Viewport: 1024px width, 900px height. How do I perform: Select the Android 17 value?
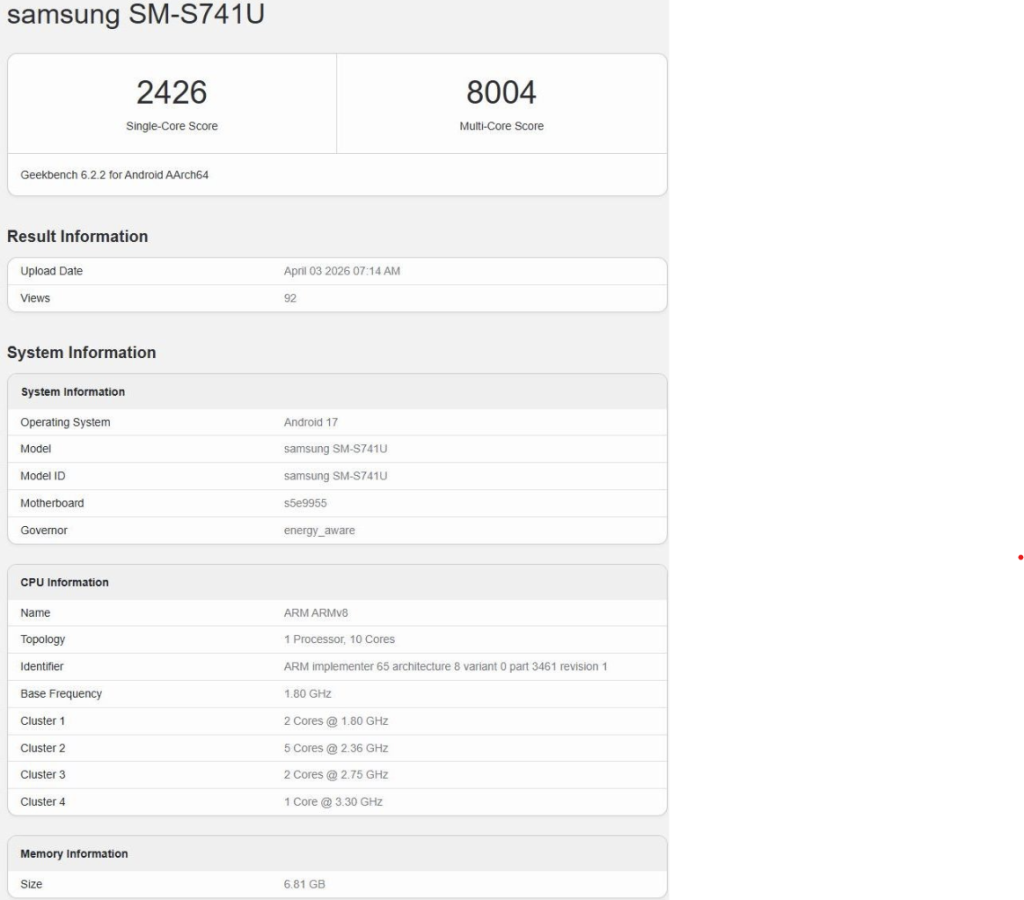point(311,423)
